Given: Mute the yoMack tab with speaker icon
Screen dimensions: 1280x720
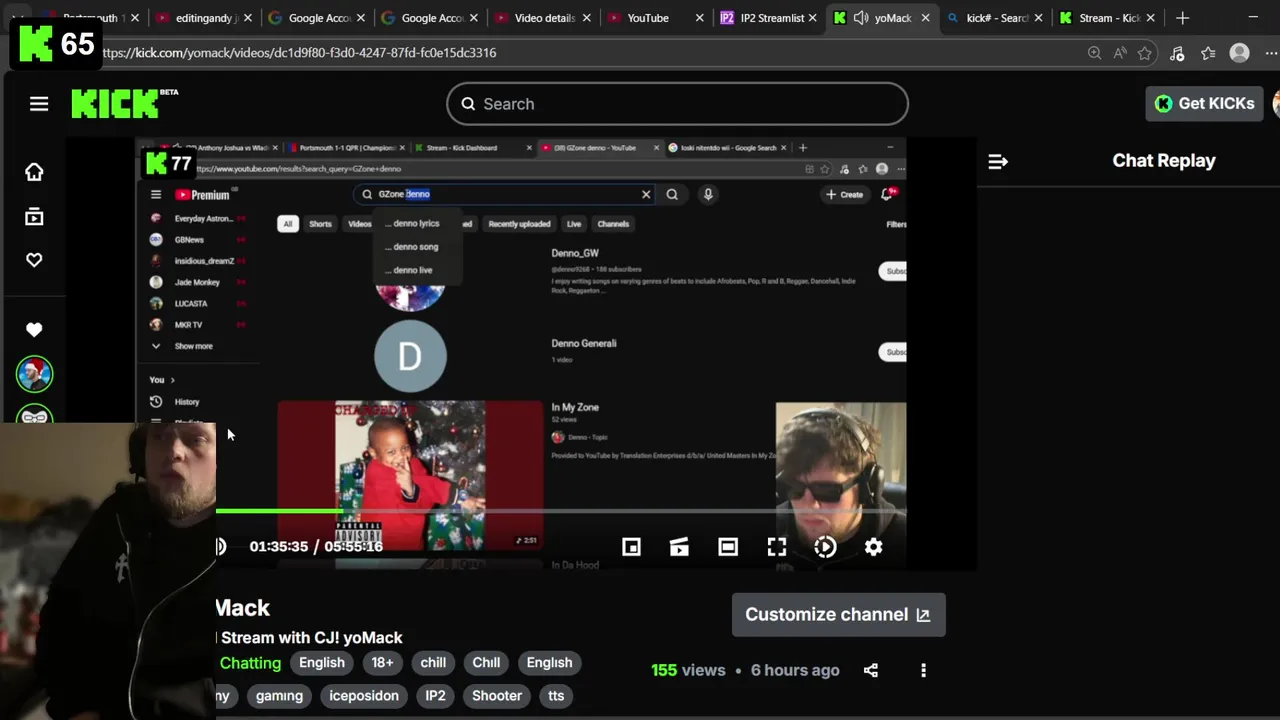Looking at the screenshot, I should pos(861,18).
